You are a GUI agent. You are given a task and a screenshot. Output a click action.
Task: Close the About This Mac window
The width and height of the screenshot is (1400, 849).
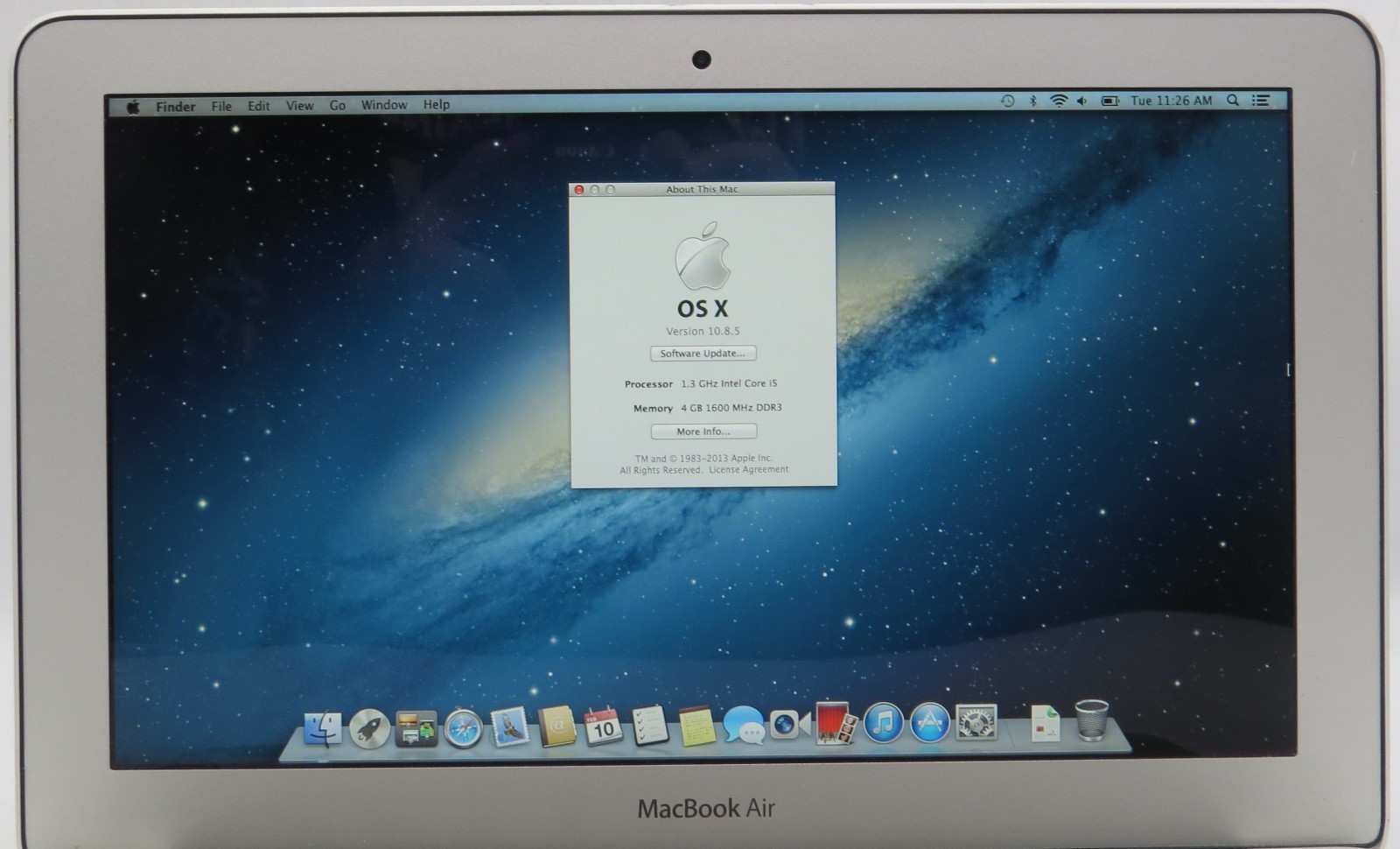pyautogui.click(x=579, y=190)
